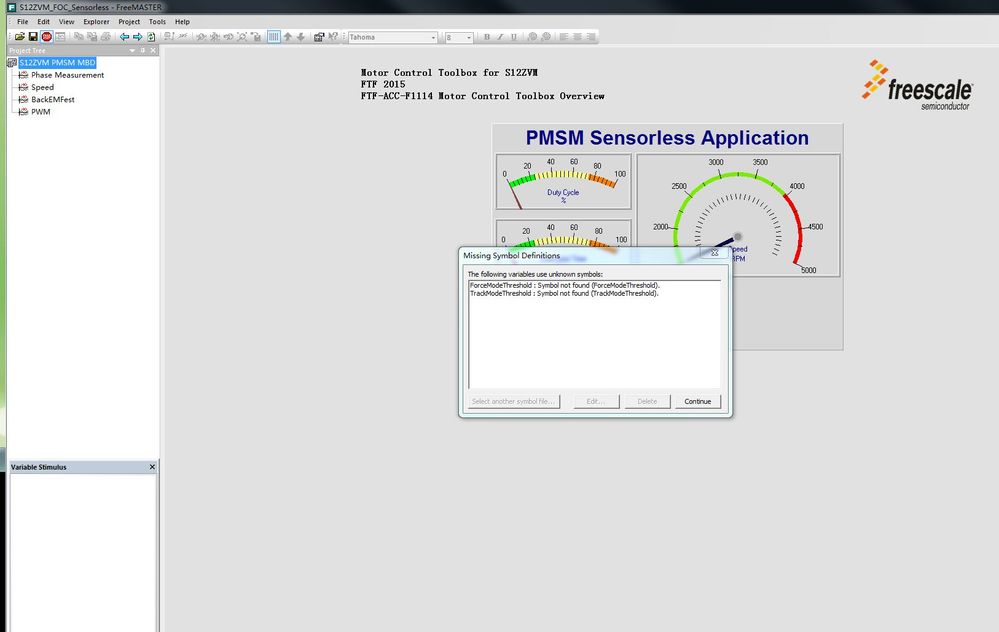This screenshot has height=632, width=999.
Task: Open the Help menu
Action: pos(182,22)
